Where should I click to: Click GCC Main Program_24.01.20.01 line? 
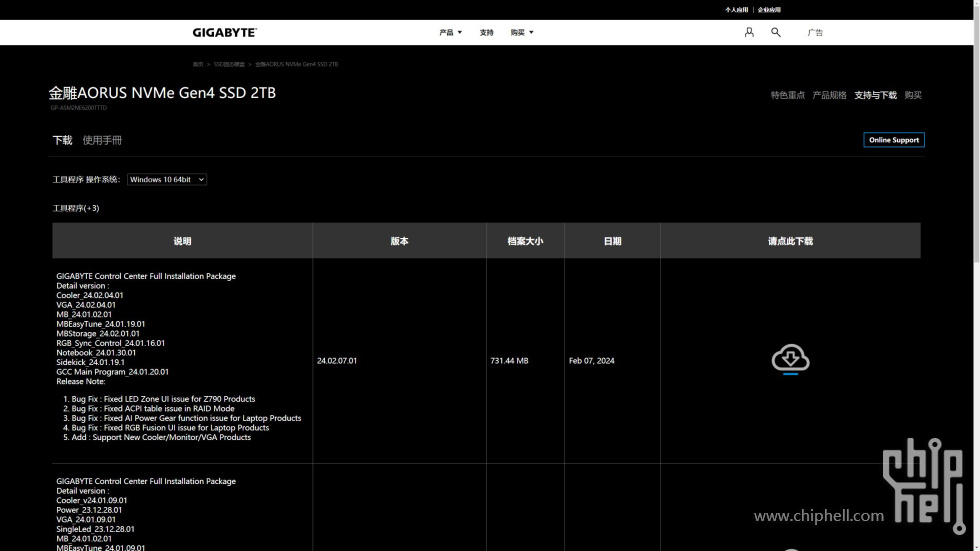[112, 372]
